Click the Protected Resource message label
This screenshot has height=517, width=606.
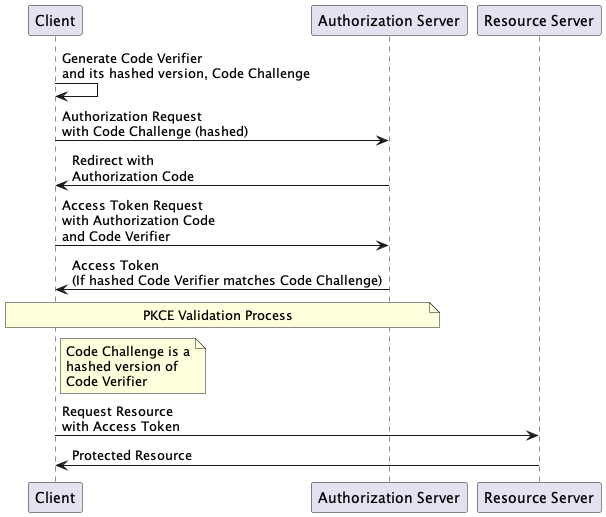[x=132, y=456]
